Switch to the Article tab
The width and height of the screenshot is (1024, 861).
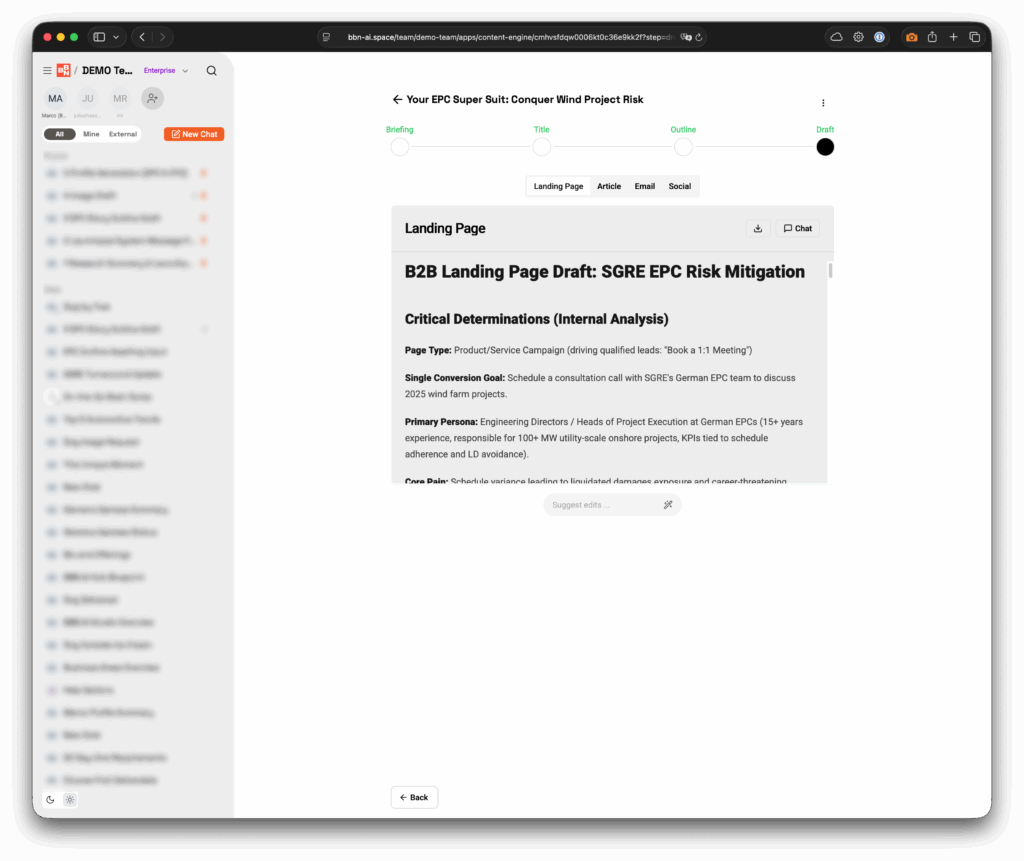pyautogui.click(x=609, y=186)
